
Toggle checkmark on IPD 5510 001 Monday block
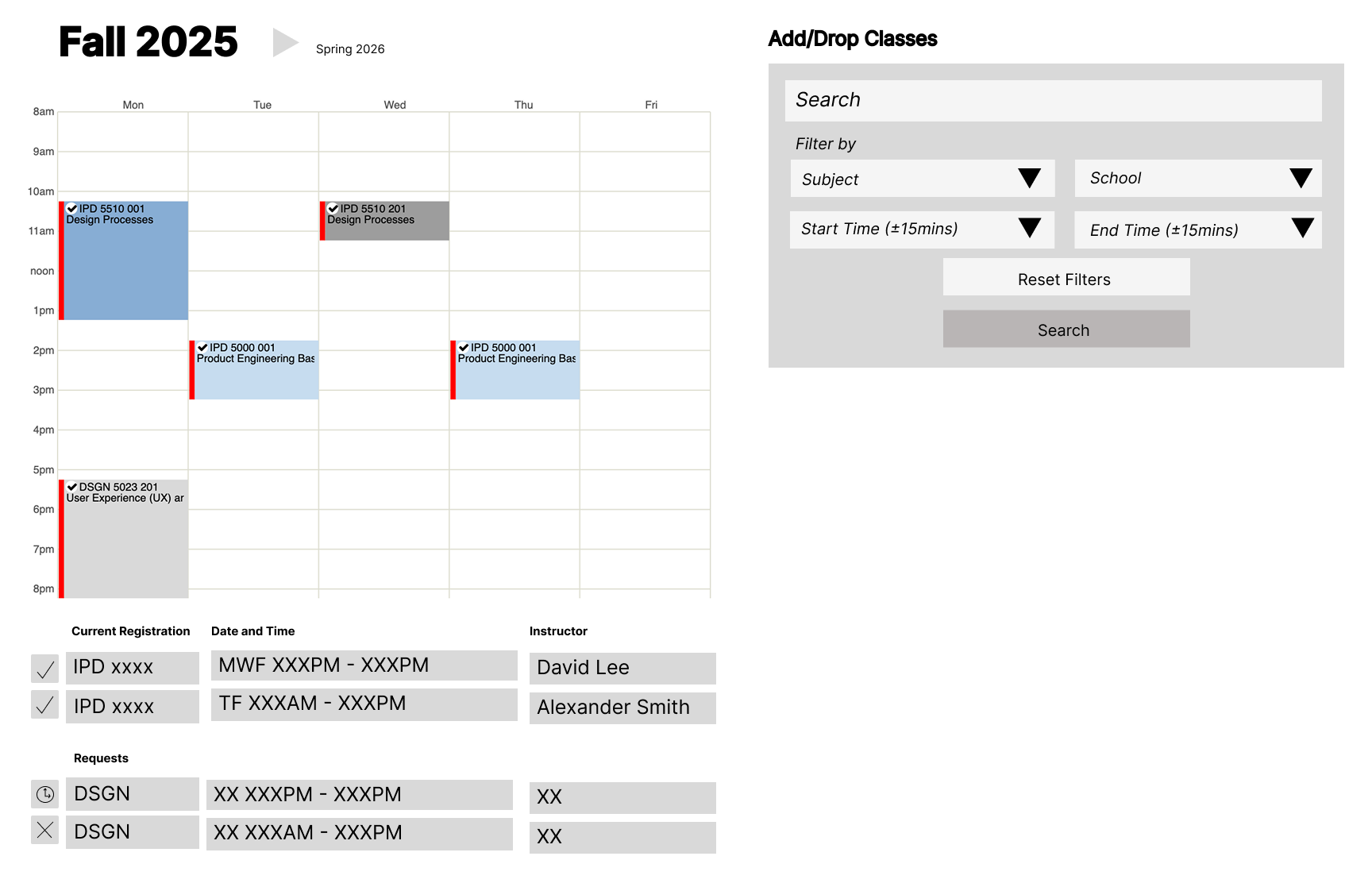tap(72, 209)
